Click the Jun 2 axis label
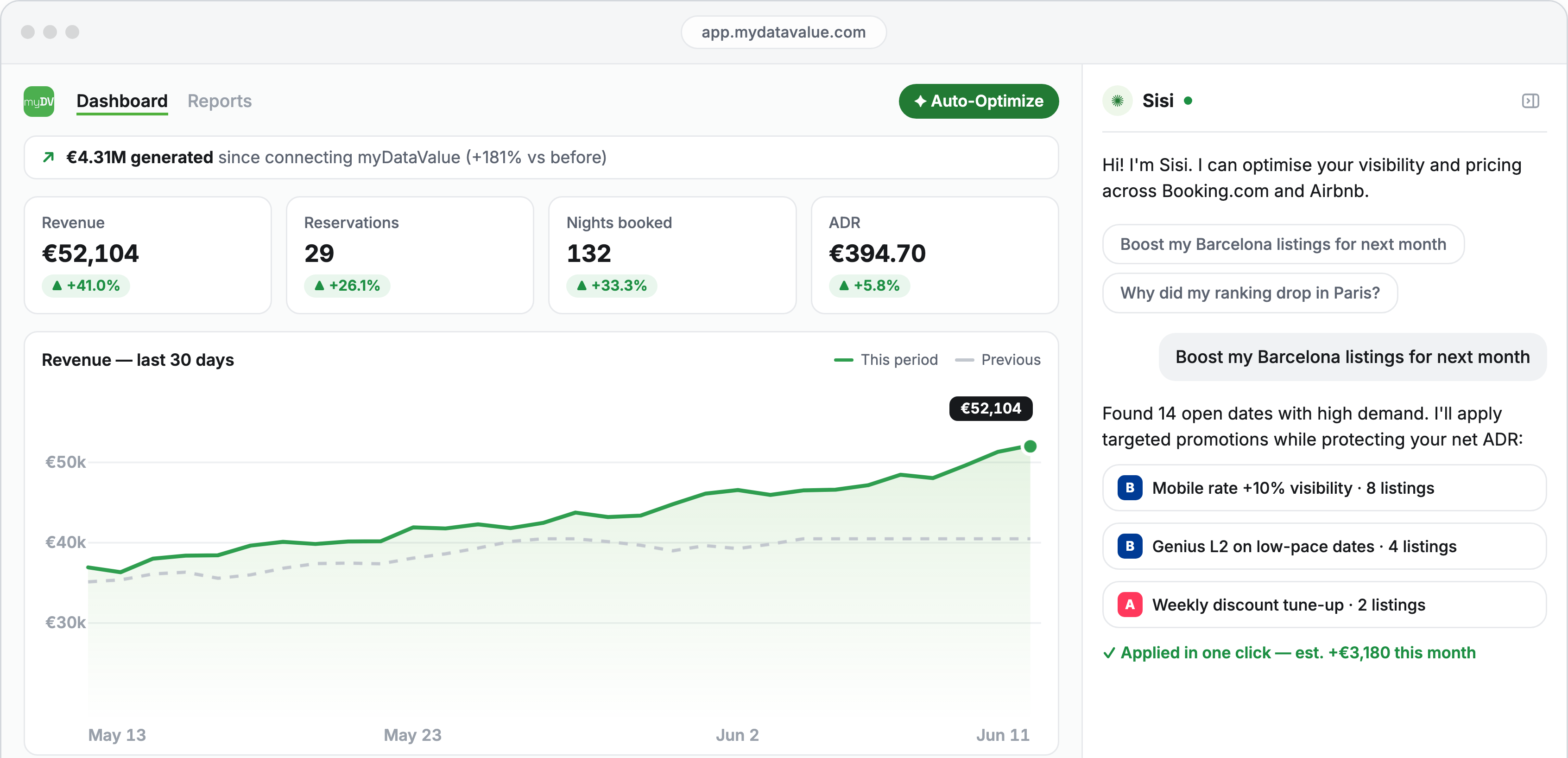 click(x=737, y=735)
